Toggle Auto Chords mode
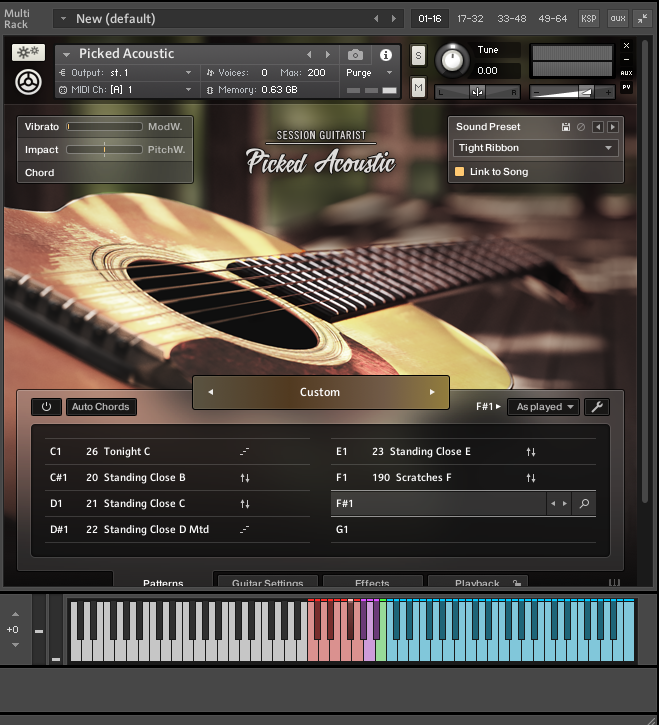 101,407
